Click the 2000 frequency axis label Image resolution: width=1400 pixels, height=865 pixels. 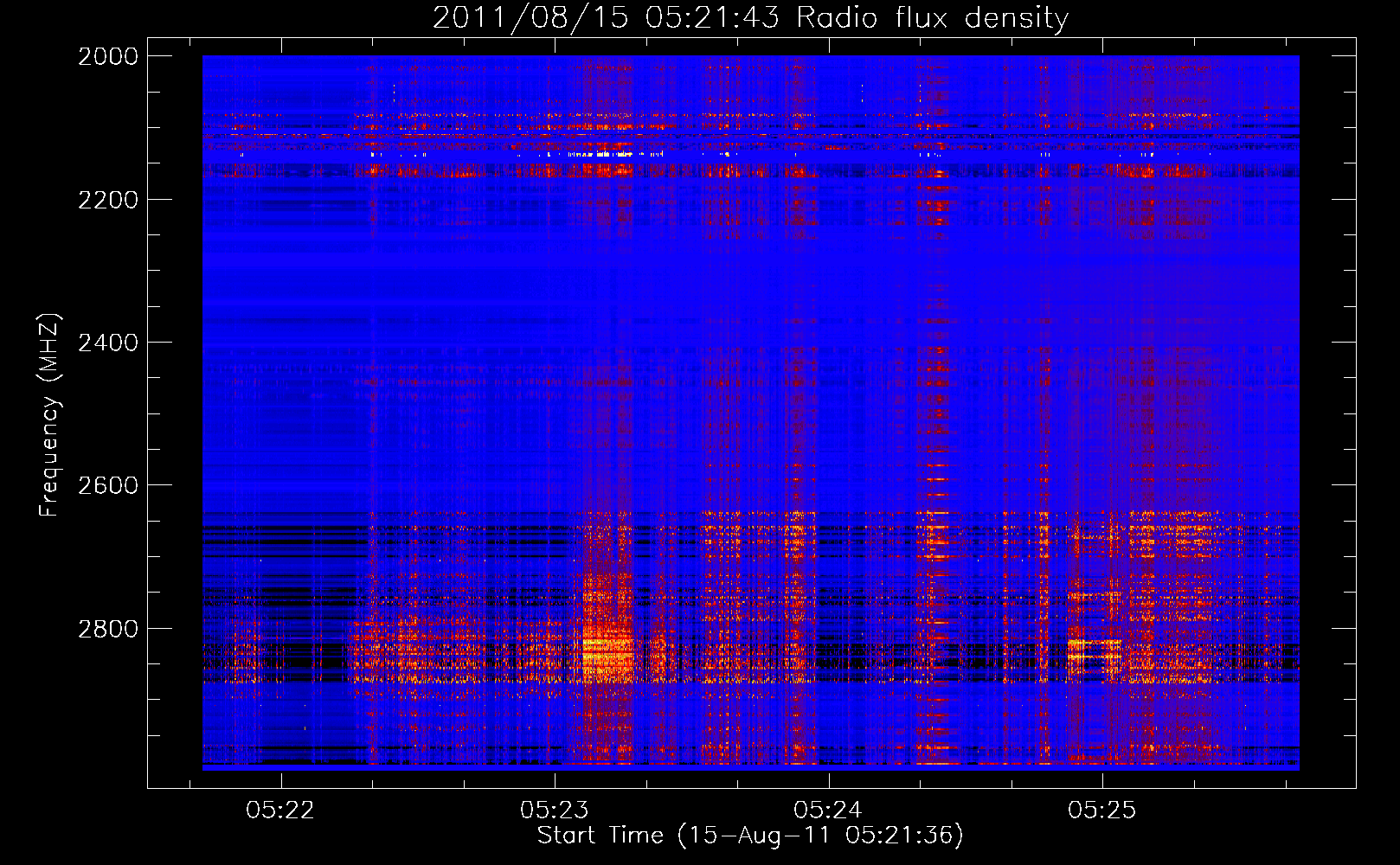pyautogui.click(x=108, y=56)
